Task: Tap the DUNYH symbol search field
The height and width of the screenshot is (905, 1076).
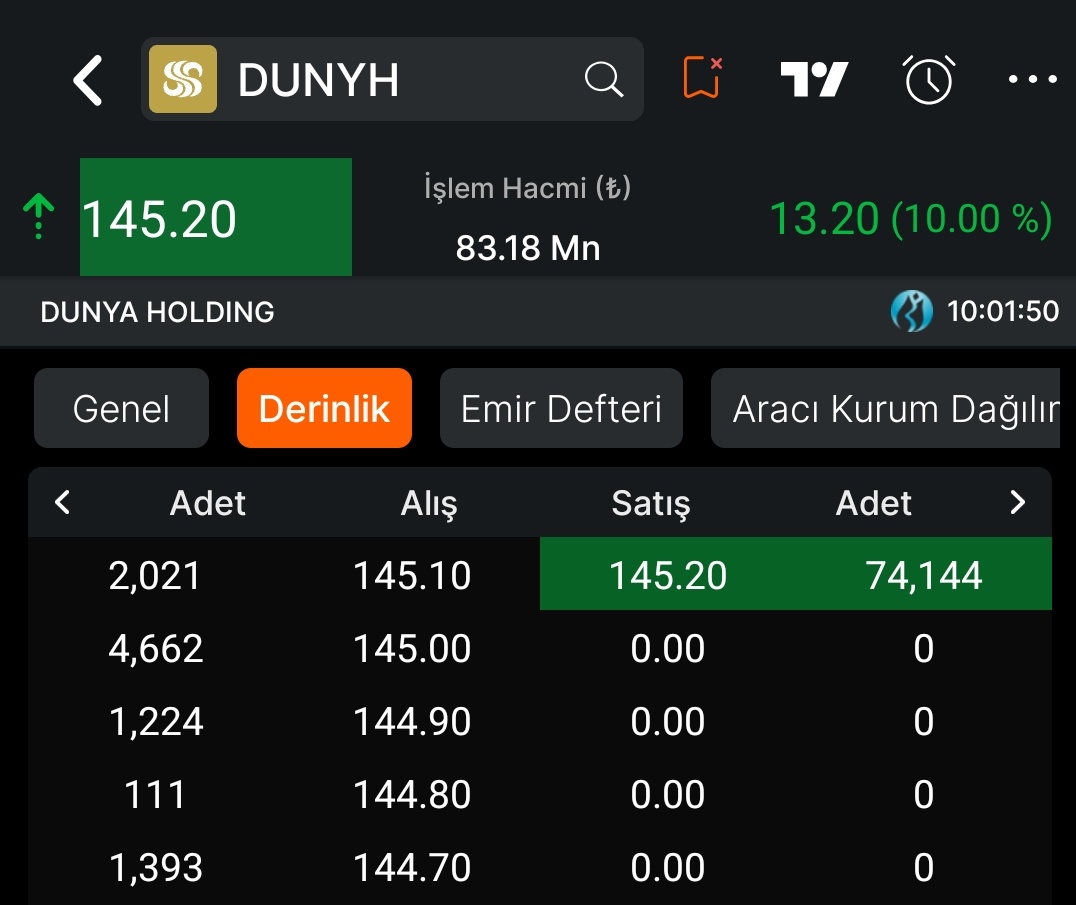Action: pos(393,79)
